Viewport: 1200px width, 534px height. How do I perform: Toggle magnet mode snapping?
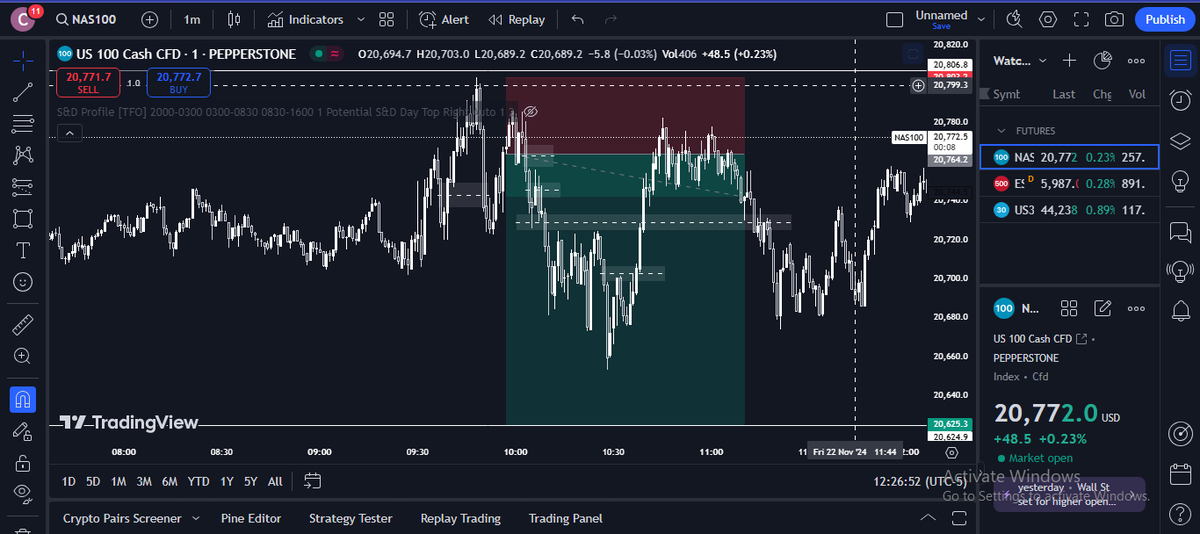(x=23, y=400)
